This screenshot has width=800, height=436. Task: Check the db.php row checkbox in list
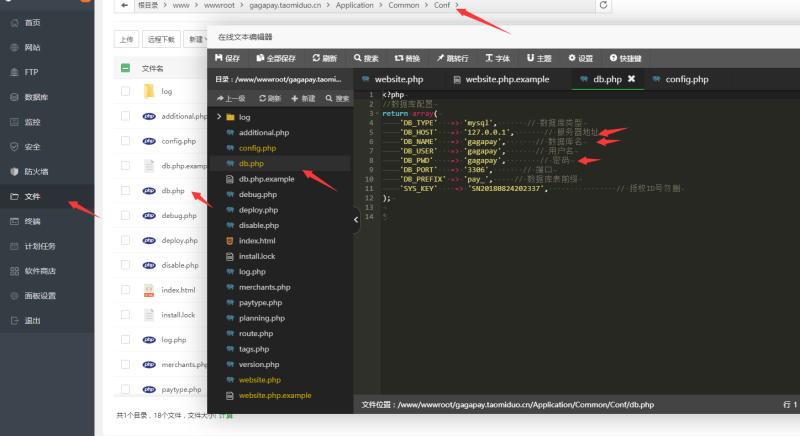126,190
